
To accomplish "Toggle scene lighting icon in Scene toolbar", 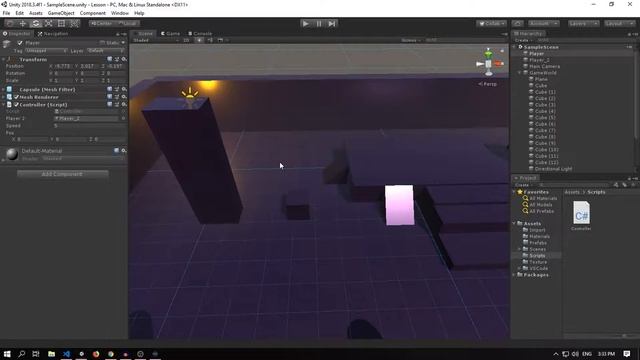I will pos(199,40).
